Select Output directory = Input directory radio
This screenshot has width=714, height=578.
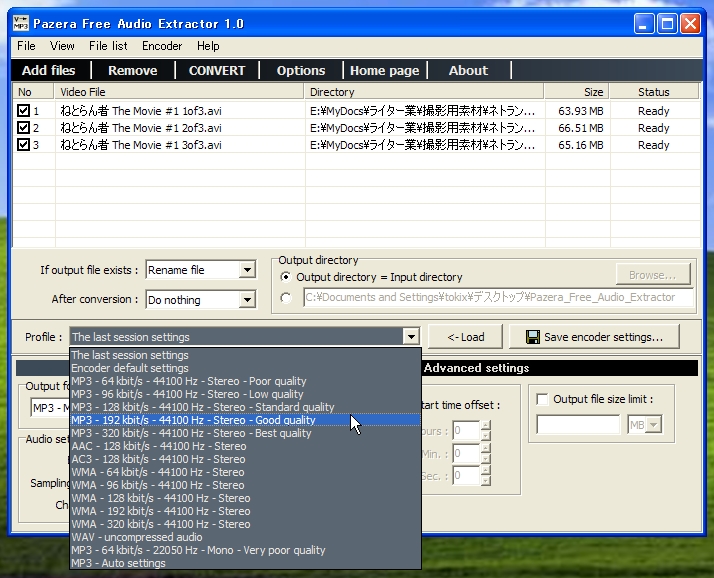(x=286, y=277)
